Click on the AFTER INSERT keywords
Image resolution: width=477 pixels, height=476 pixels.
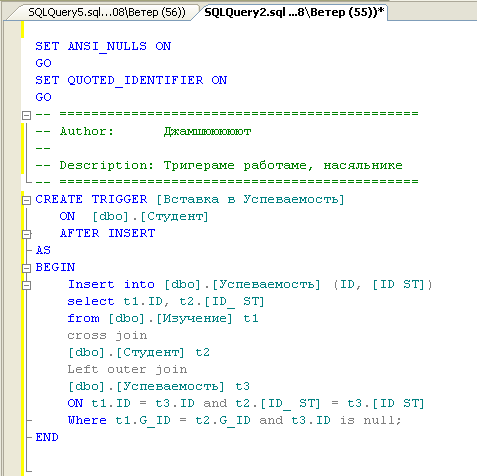[107, 233]
